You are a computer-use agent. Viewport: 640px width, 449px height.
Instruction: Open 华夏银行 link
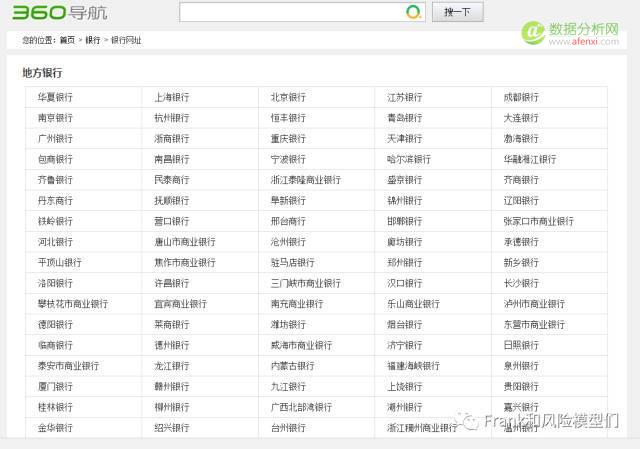coord(55,97)
